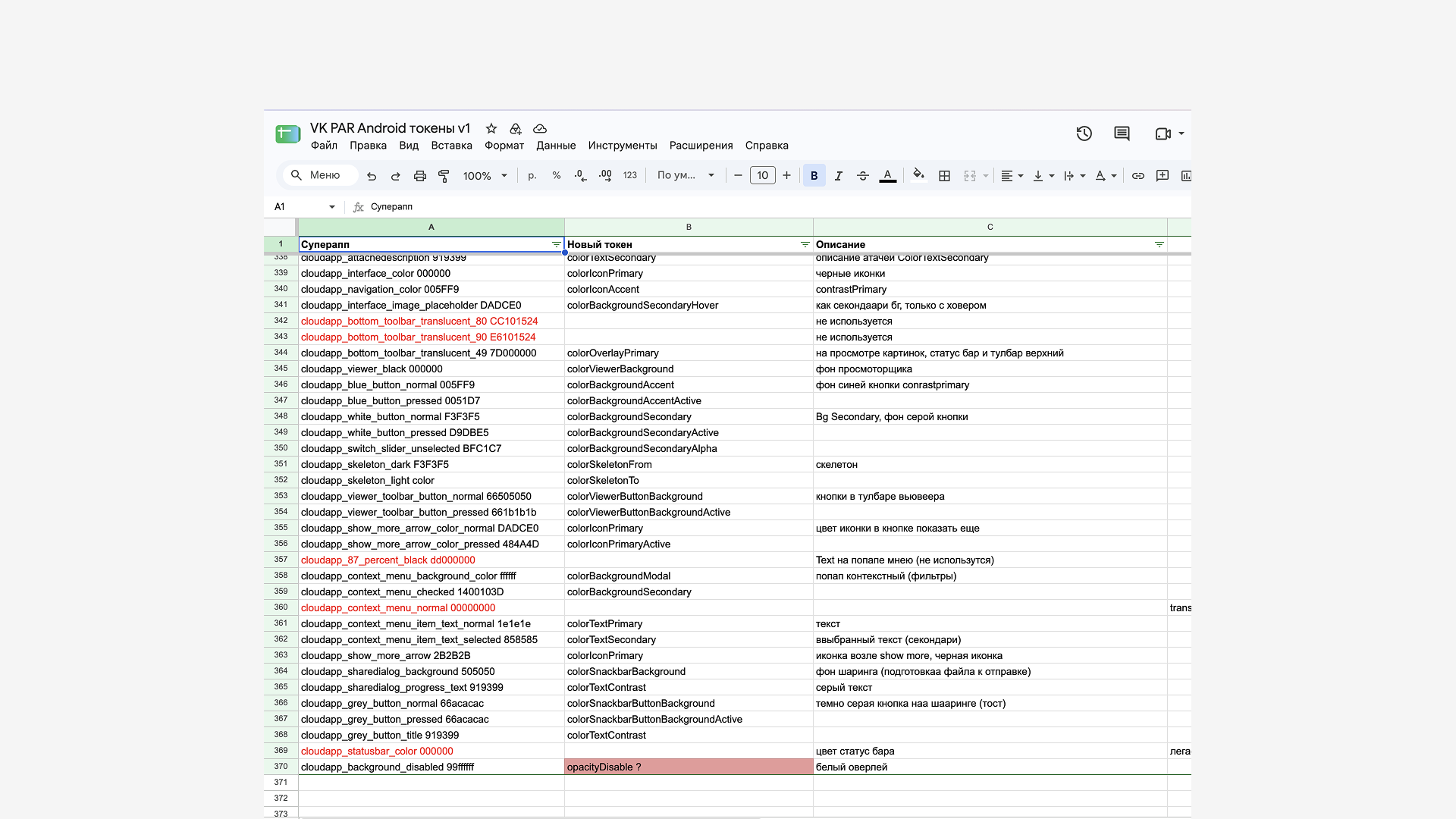Select column B header
The height and width of the screenshot is (819, 1456).
689,227
